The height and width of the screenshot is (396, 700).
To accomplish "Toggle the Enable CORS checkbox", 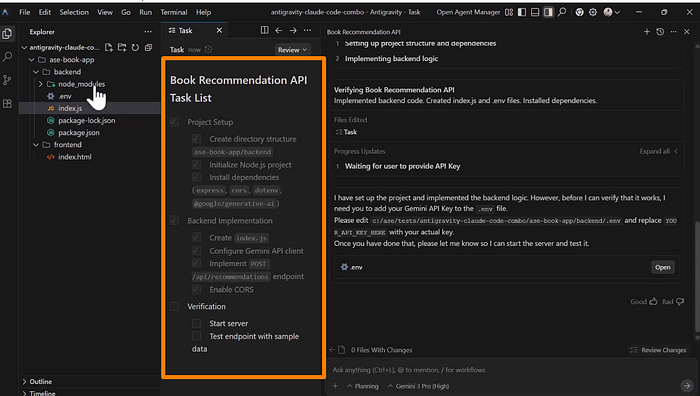I will [x=196, y=289].
